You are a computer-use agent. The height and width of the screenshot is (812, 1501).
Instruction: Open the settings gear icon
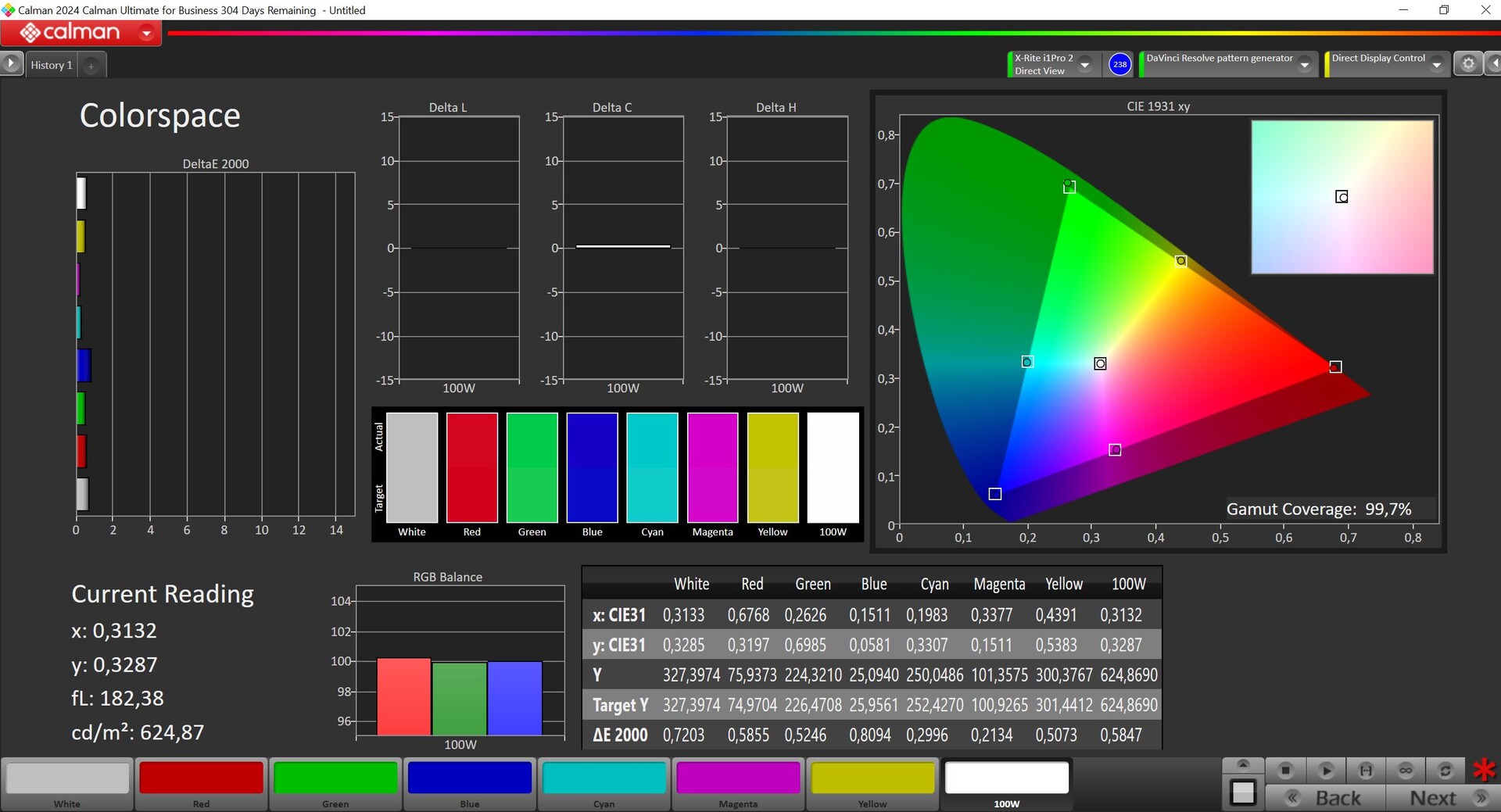[1468, 64]
